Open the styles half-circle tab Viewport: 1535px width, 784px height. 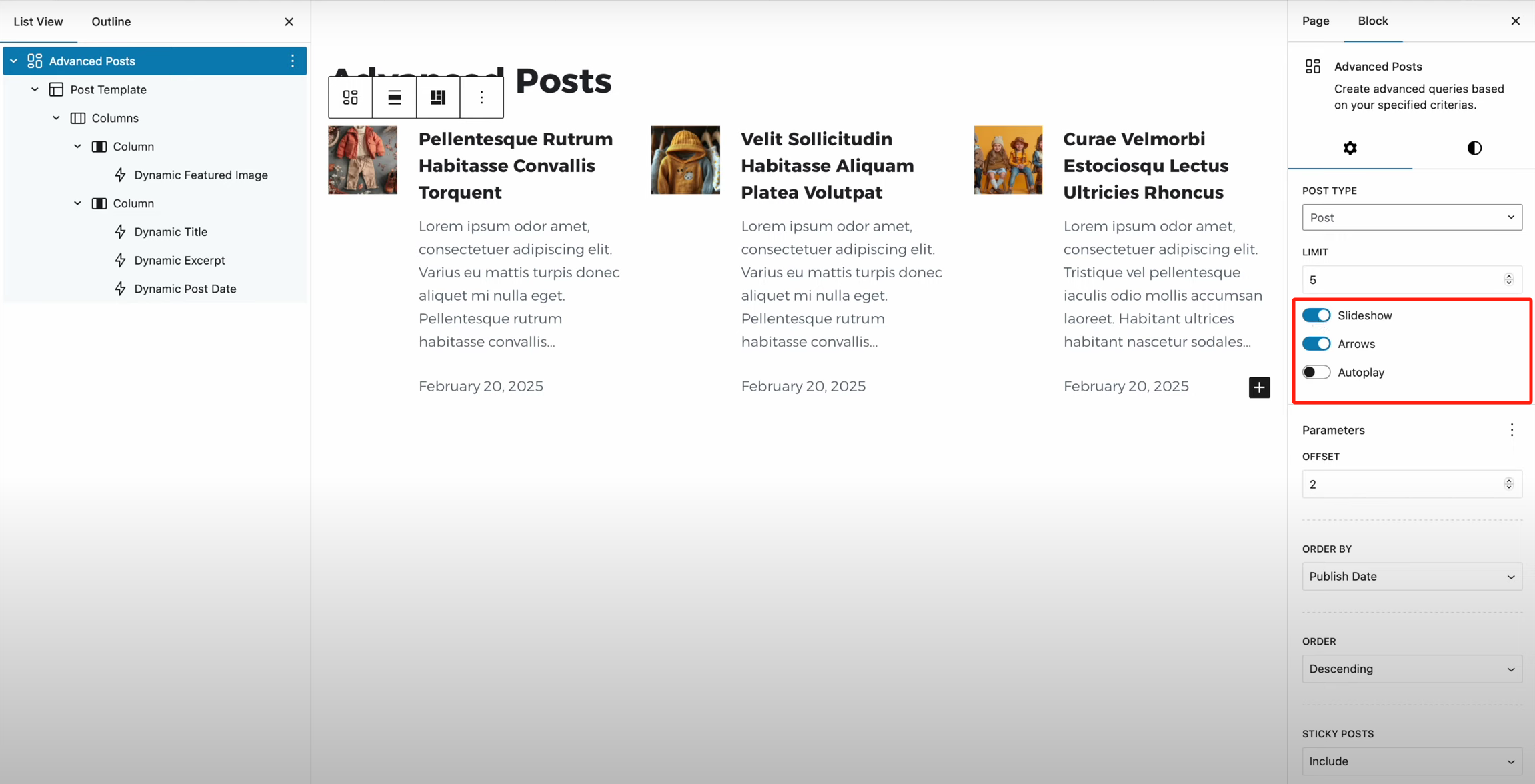click(1474, 148)
